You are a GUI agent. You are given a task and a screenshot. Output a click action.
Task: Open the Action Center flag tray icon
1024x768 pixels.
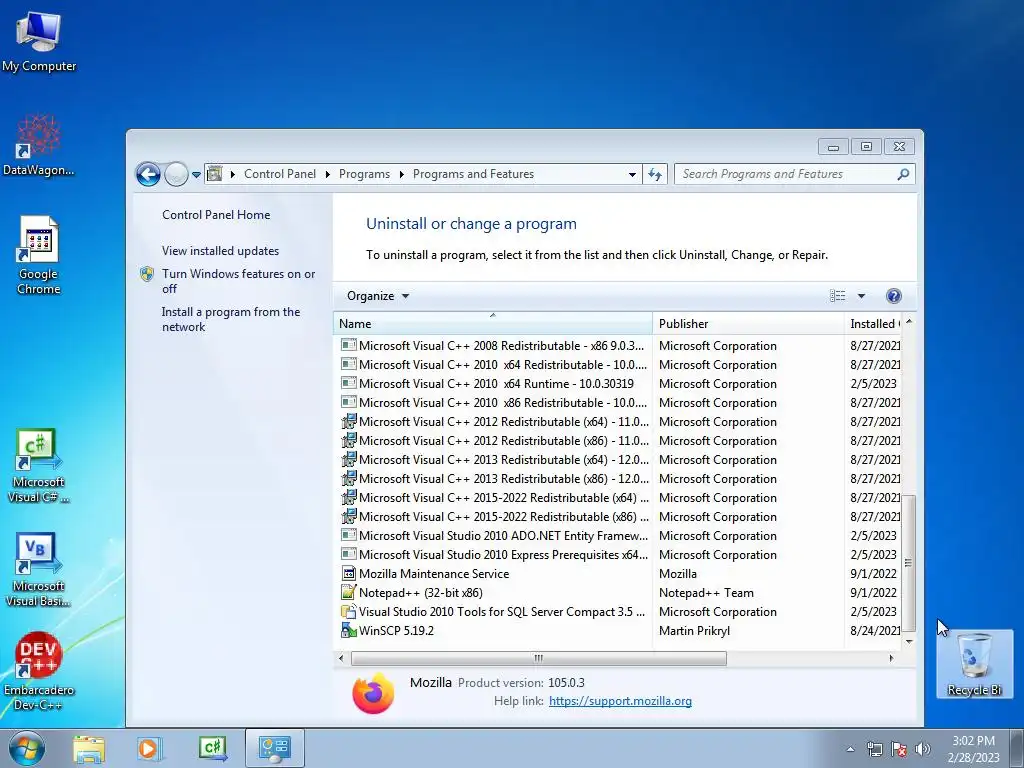(899, 749)
